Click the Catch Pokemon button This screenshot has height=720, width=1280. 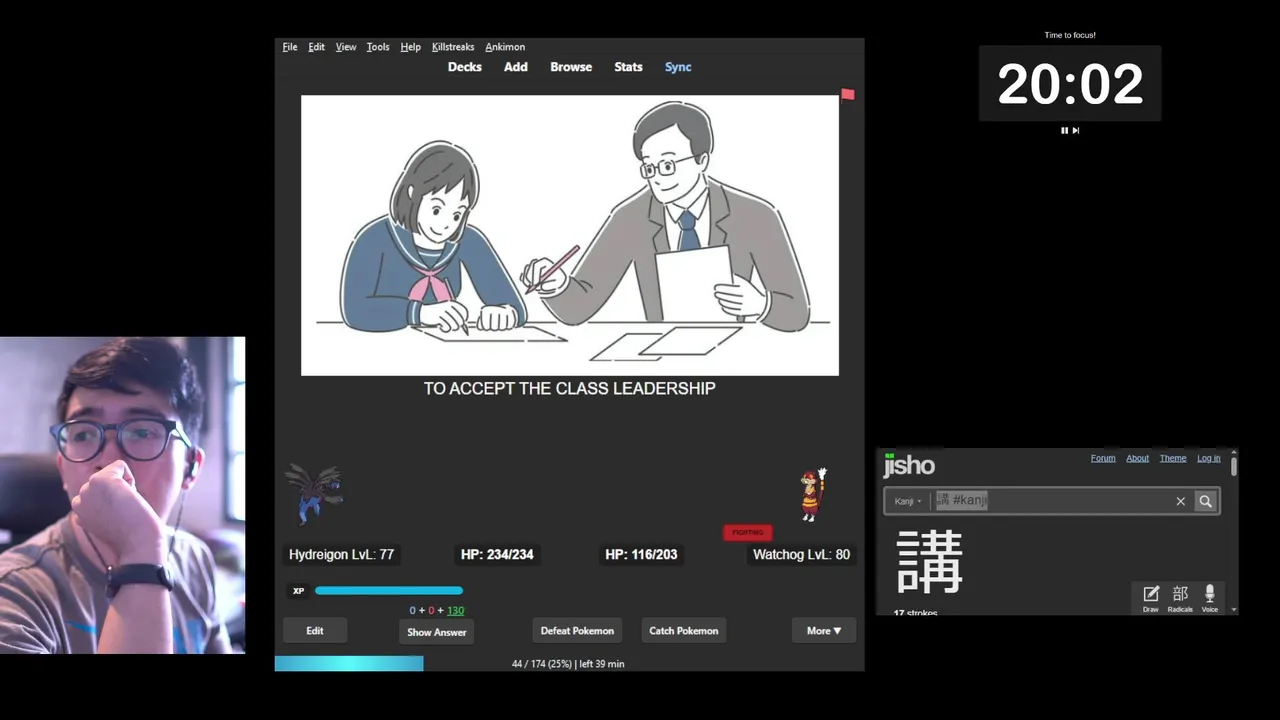click(x=684, y=631)
